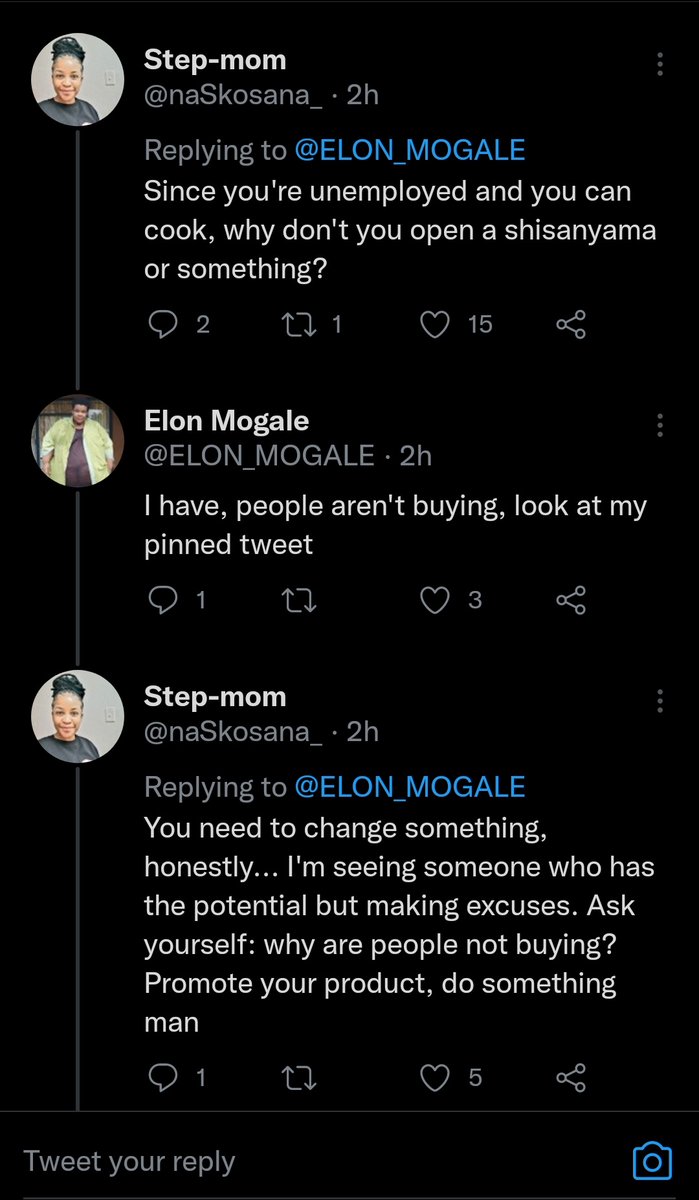Open more options for last Step-mom tweet

pos(660,700)
